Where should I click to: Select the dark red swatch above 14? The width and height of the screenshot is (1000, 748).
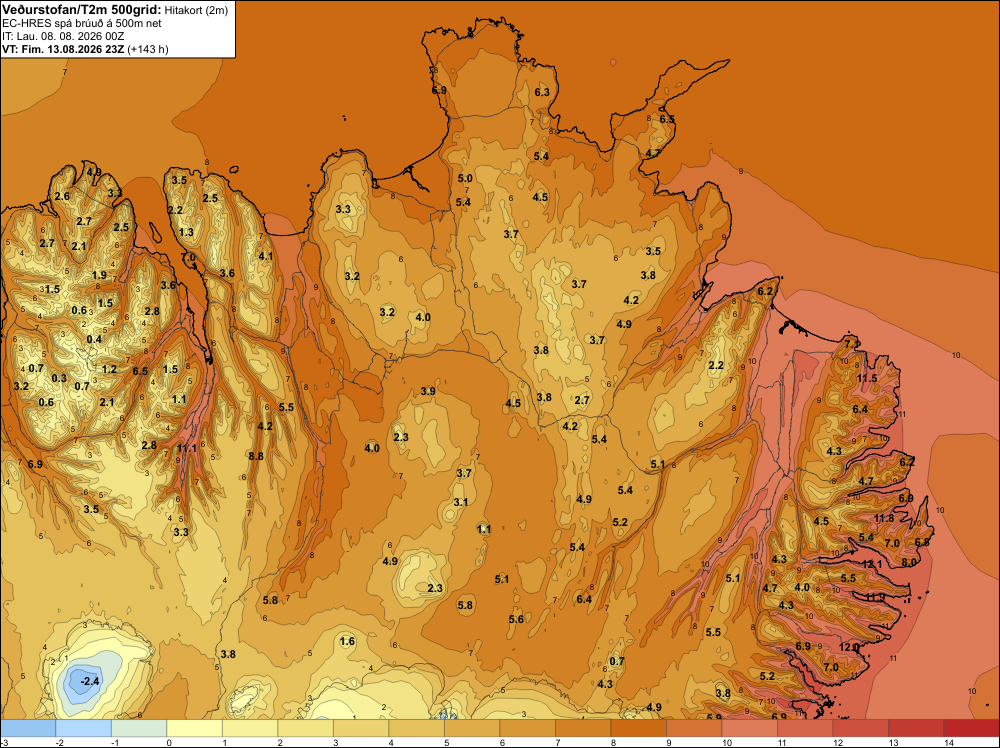[971, 728]
